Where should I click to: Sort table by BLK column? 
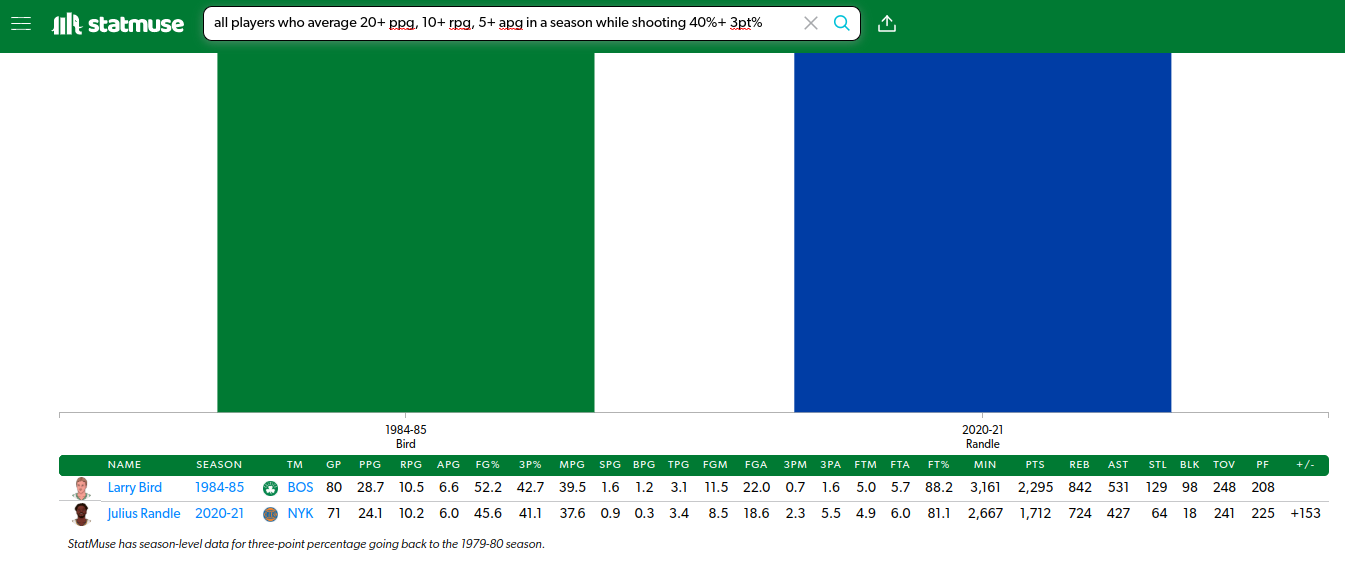[1189, 465]
